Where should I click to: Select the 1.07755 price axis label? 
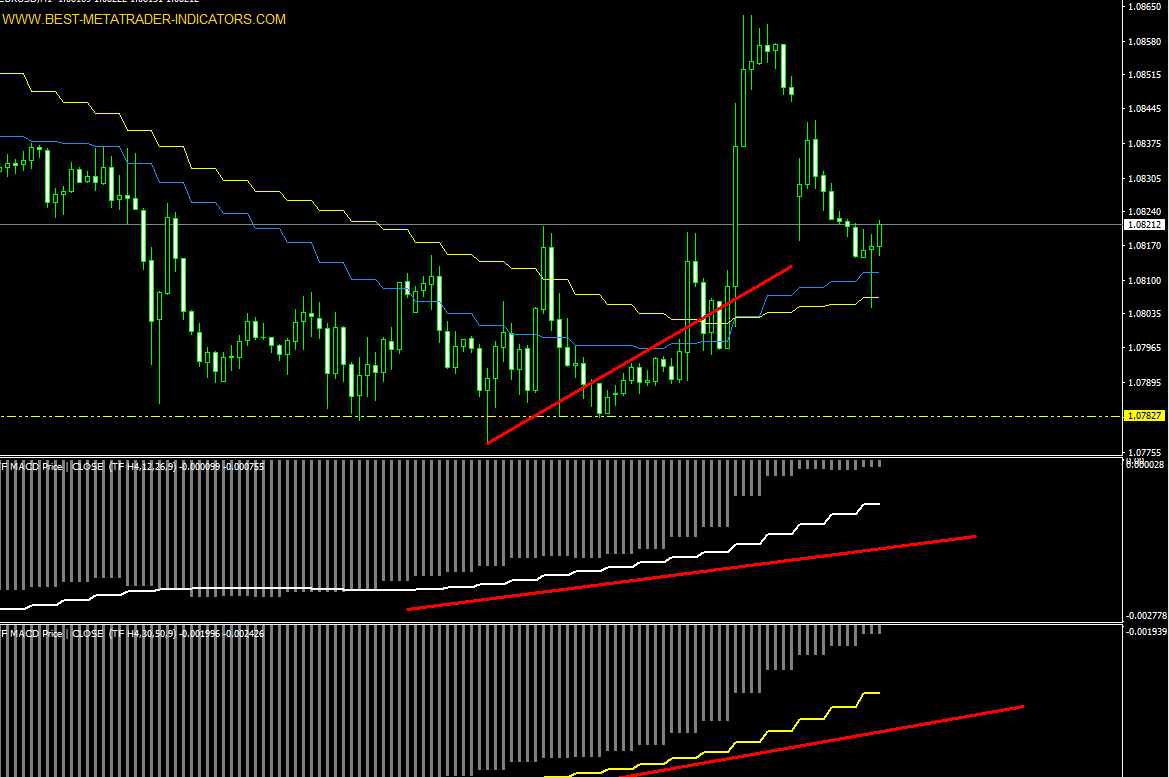[1144, 452]
